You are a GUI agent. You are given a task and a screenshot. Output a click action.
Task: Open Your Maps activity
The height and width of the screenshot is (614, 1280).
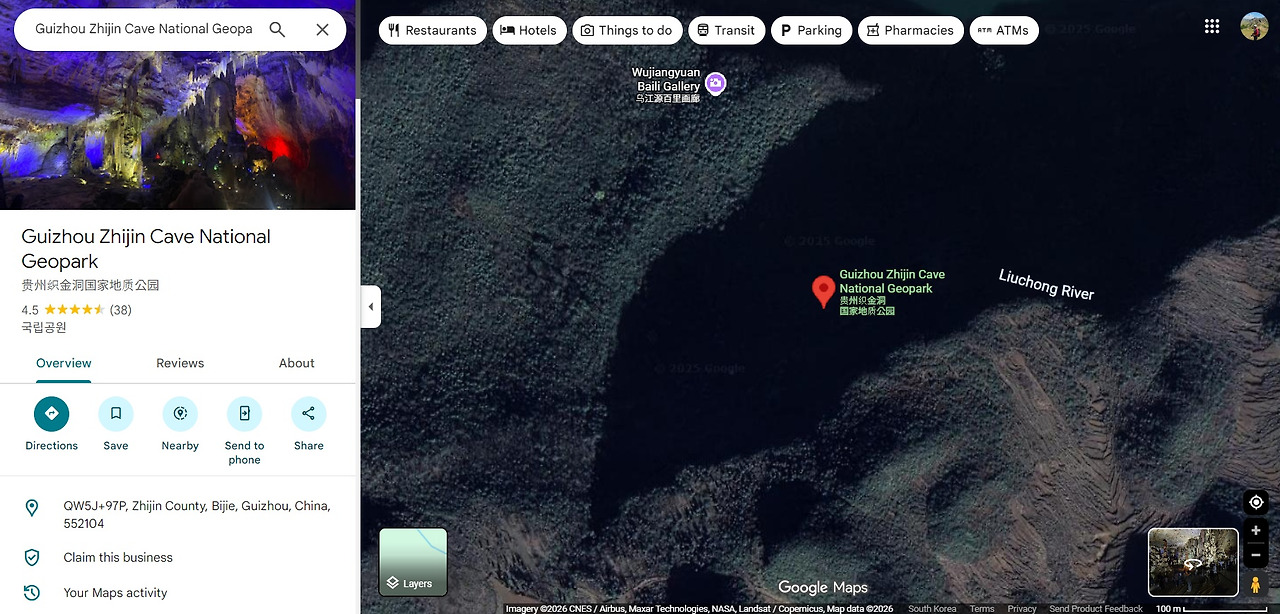click(115, 593)
